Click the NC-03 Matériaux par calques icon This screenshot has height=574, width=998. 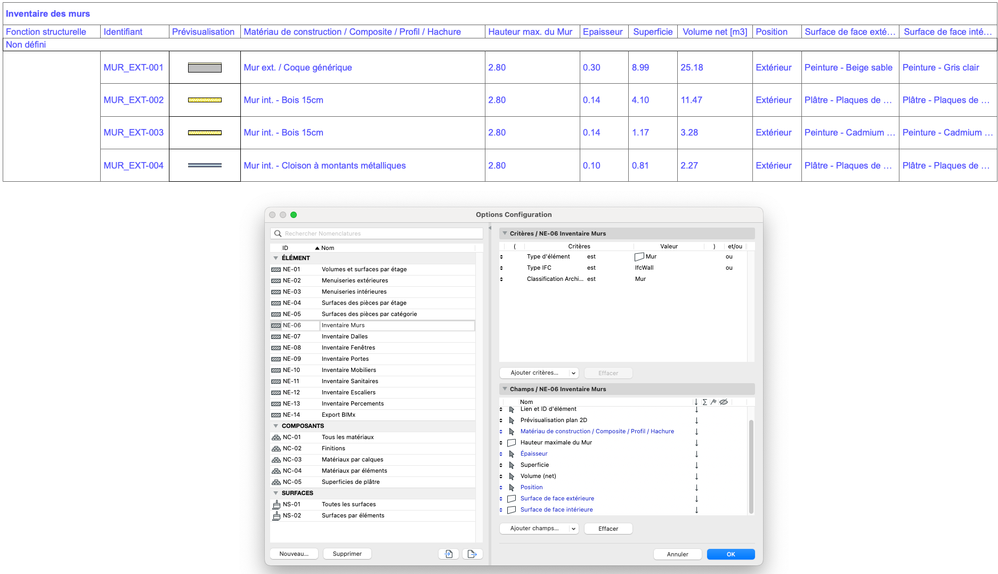coord(276,459)
